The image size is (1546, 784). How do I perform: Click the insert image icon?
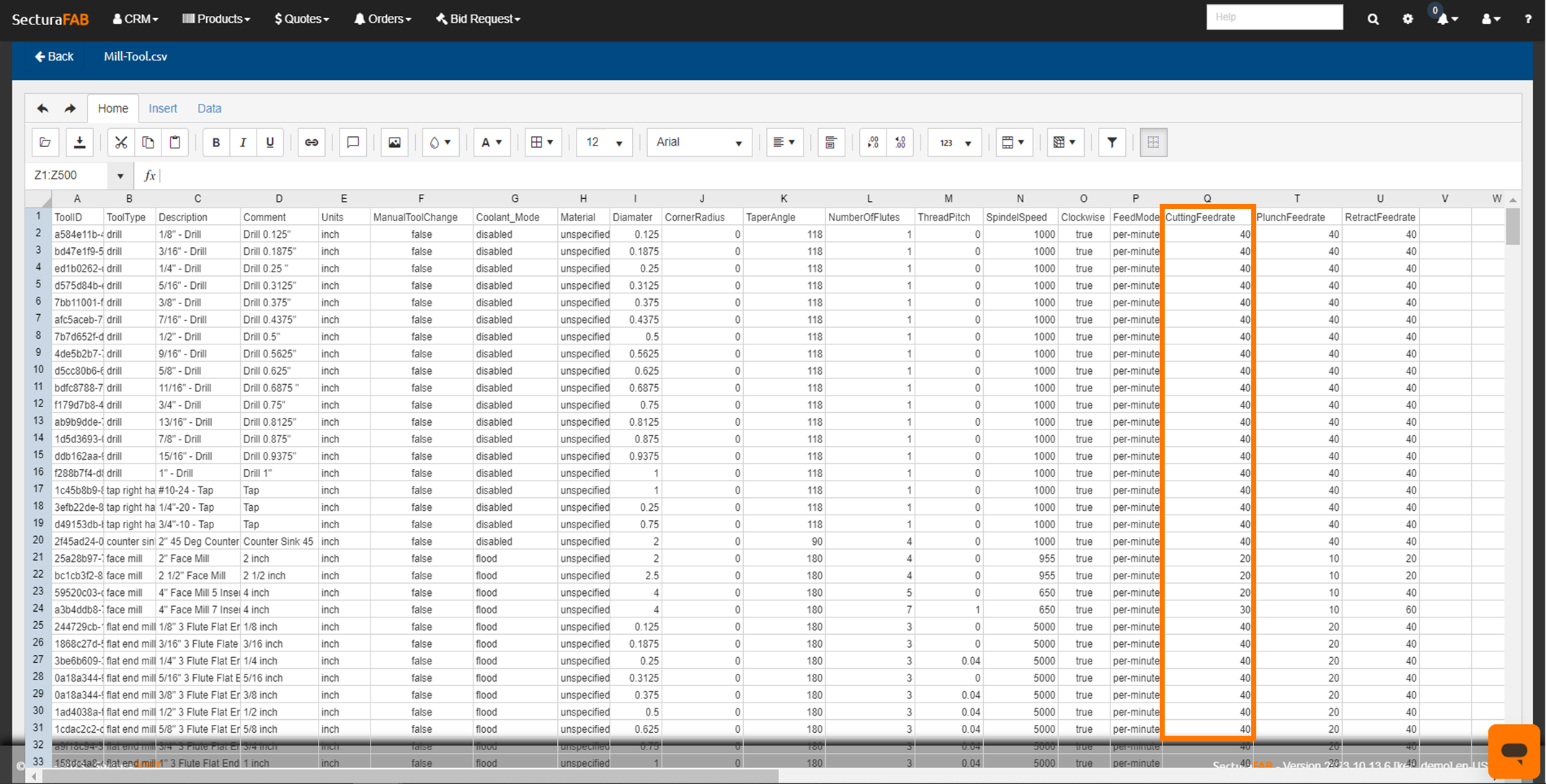(394, 143)
